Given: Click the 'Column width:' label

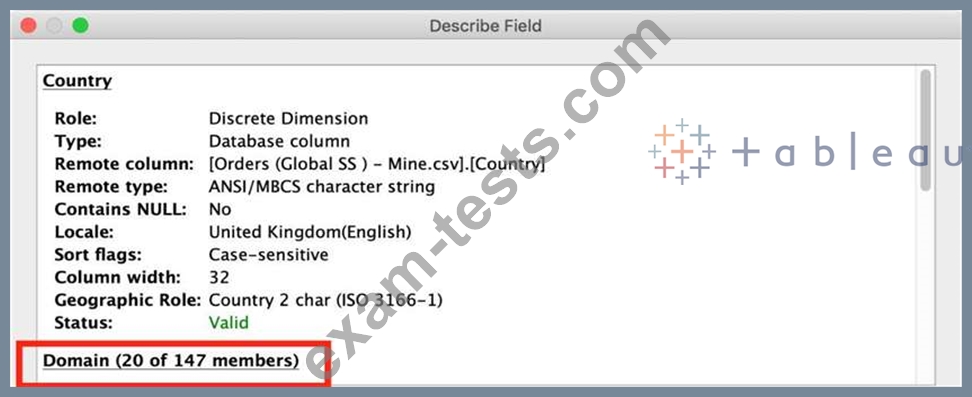Looking at the screenshot, I should coord(118,277).
